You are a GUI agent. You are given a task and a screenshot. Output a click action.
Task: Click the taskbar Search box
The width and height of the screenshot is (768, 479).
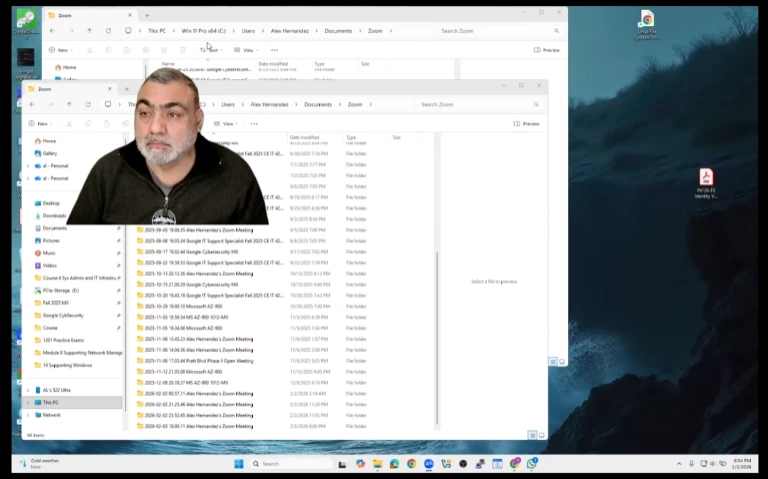[291, 464]
